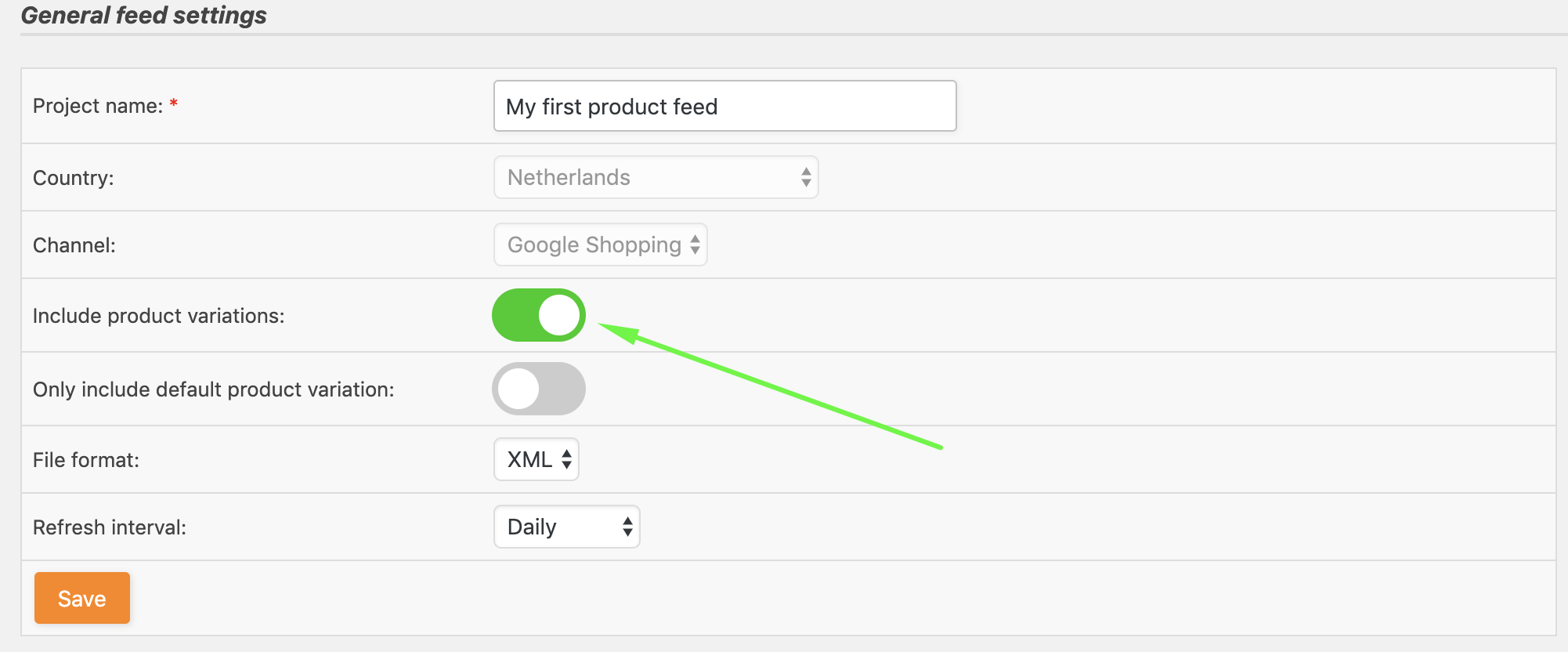
Task: Open the File format dropdown set to XML
Action: [x=536, y=459]
